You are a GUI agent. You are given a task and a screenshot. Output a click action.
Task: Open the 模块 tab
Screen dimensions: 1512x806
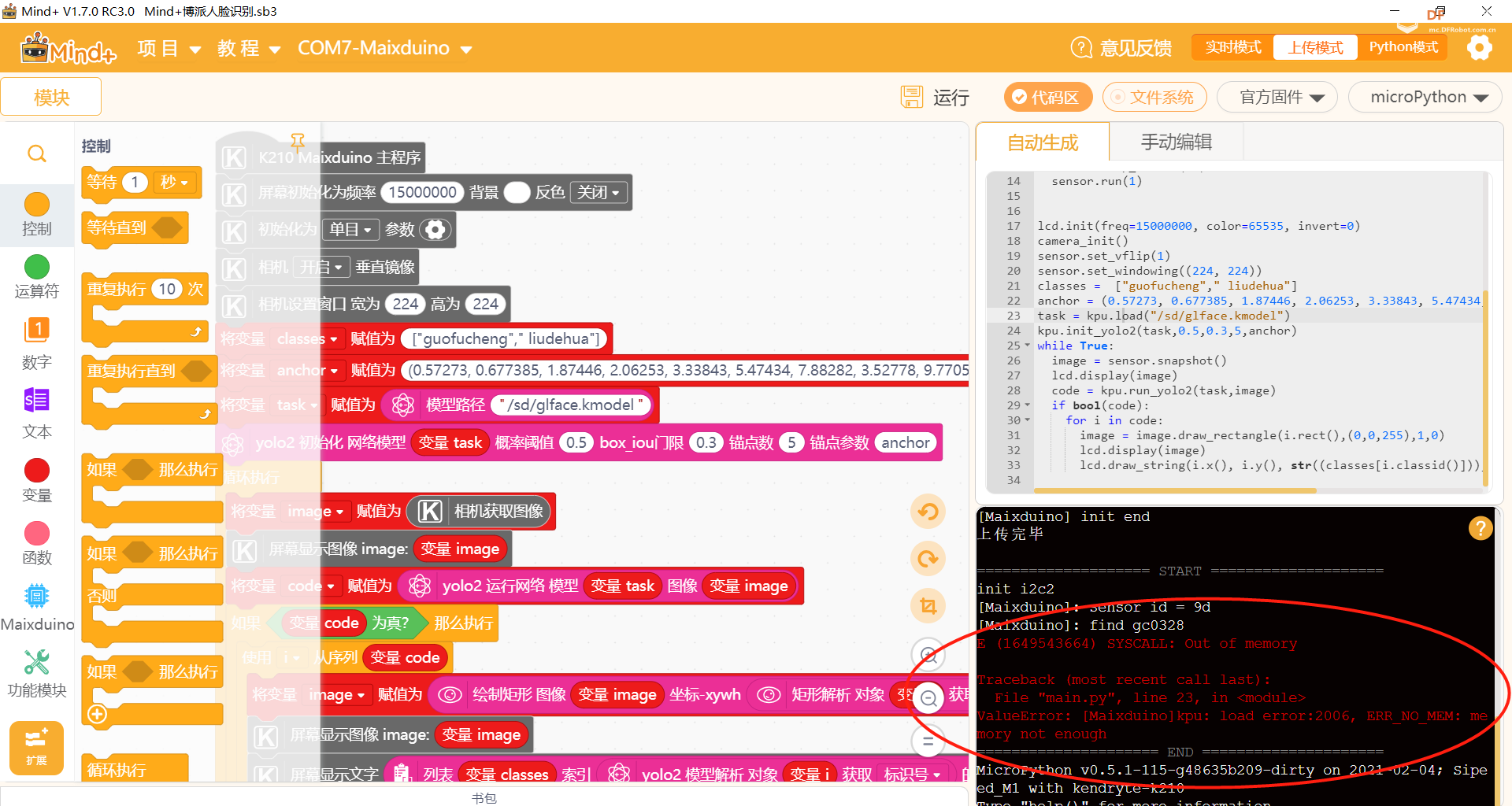coord(51,97)
